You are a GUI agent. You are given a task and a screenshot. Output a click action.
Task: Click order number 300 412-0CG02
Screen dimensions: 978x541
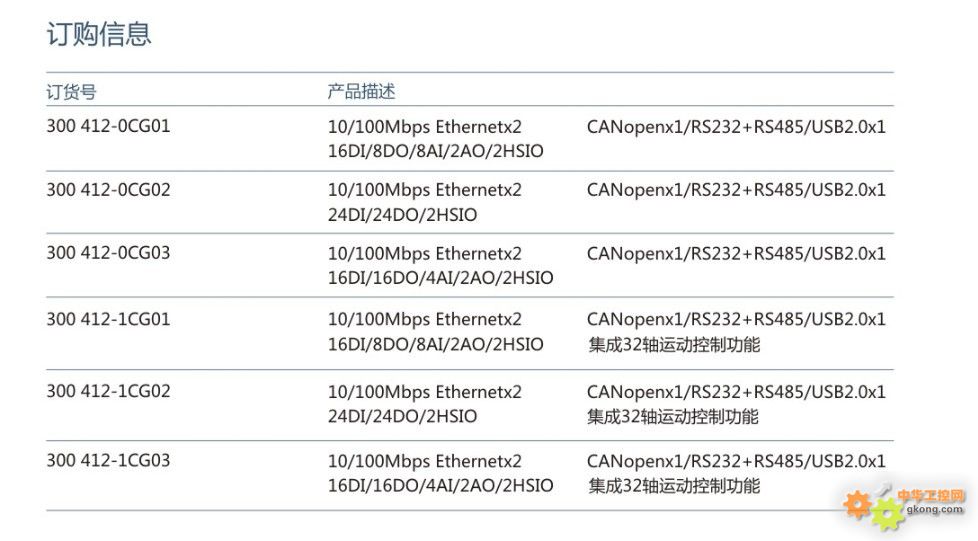[x=108, y=190]
